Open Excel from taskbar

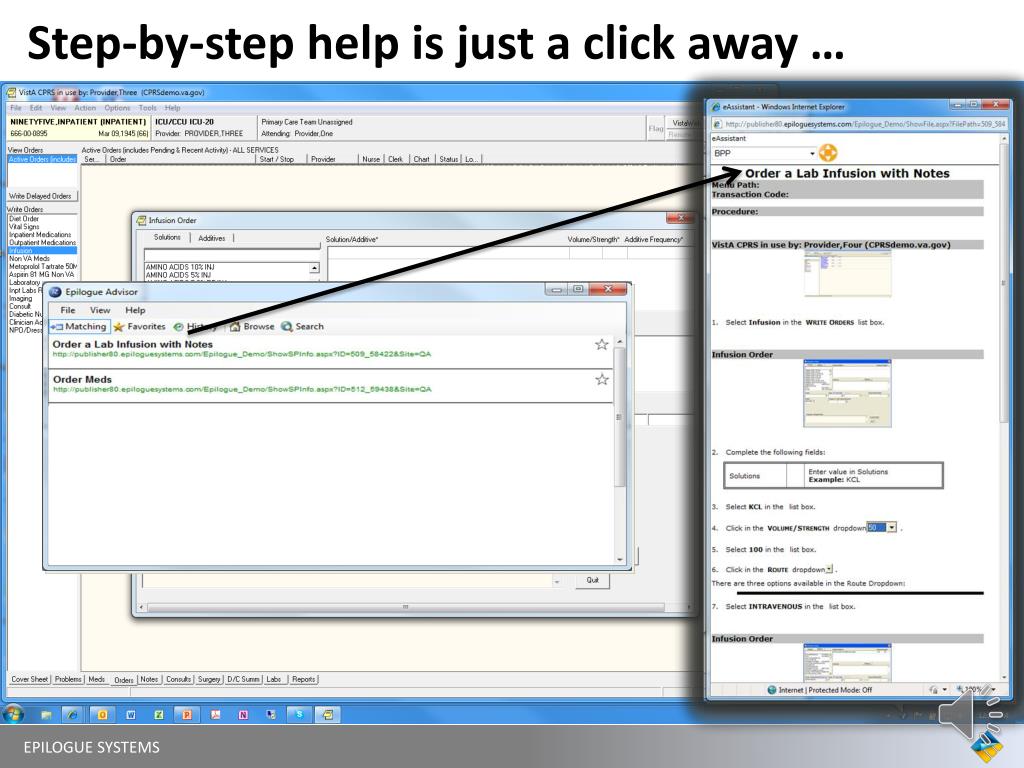pos(159,714)
